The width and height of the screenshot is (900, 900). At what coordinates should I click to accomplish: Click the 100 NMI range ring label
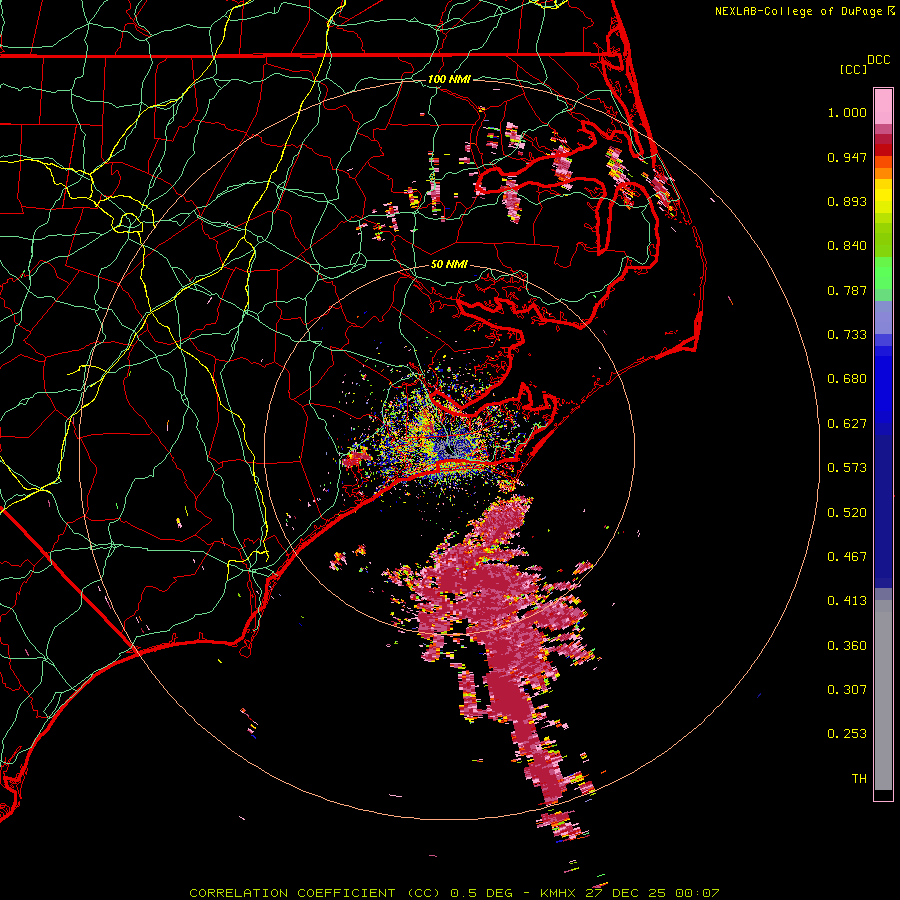pos(449,79)
